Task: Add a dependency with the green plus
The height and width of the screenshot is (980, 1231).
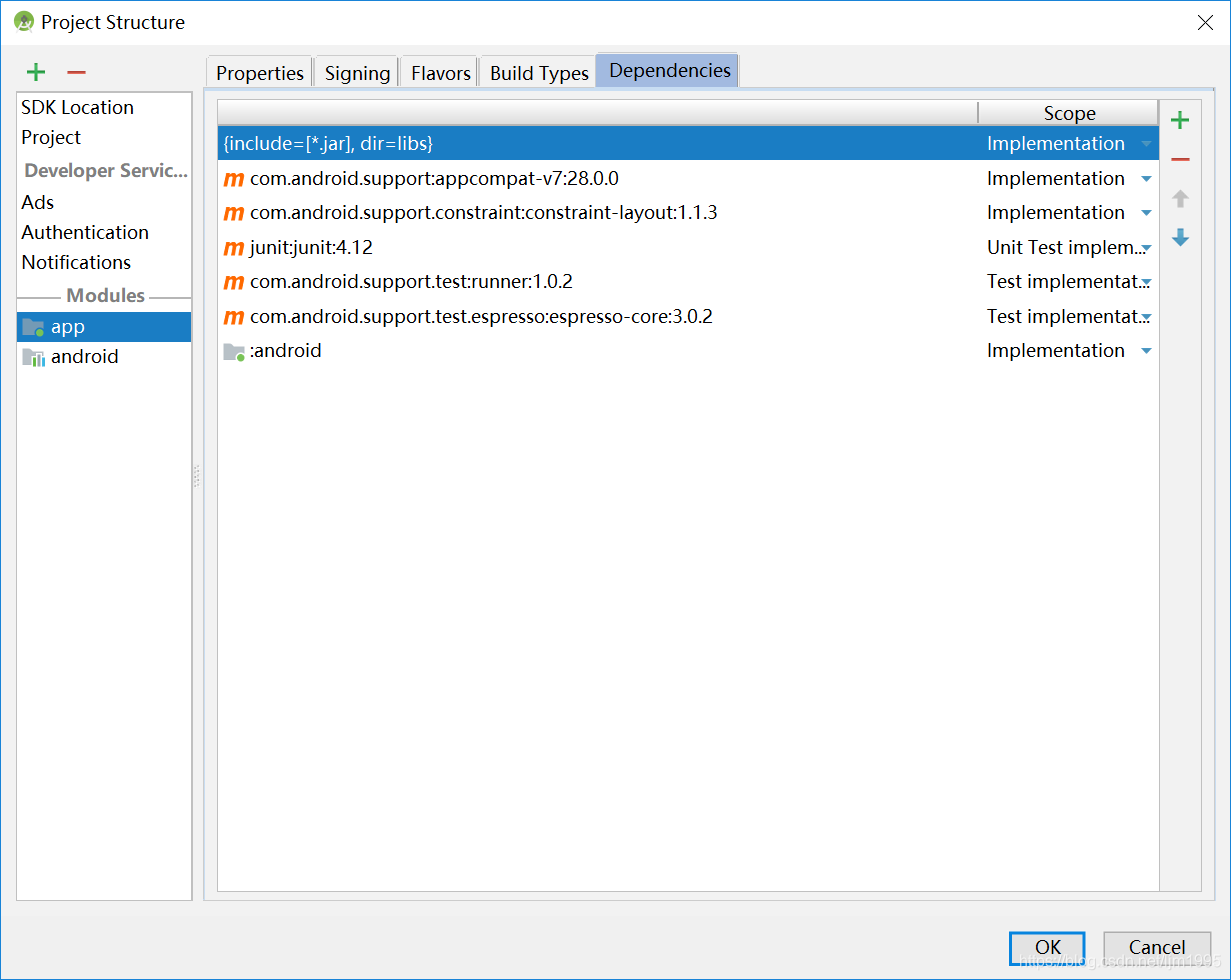Action: pyautogui.click(x=1180, y=121)
